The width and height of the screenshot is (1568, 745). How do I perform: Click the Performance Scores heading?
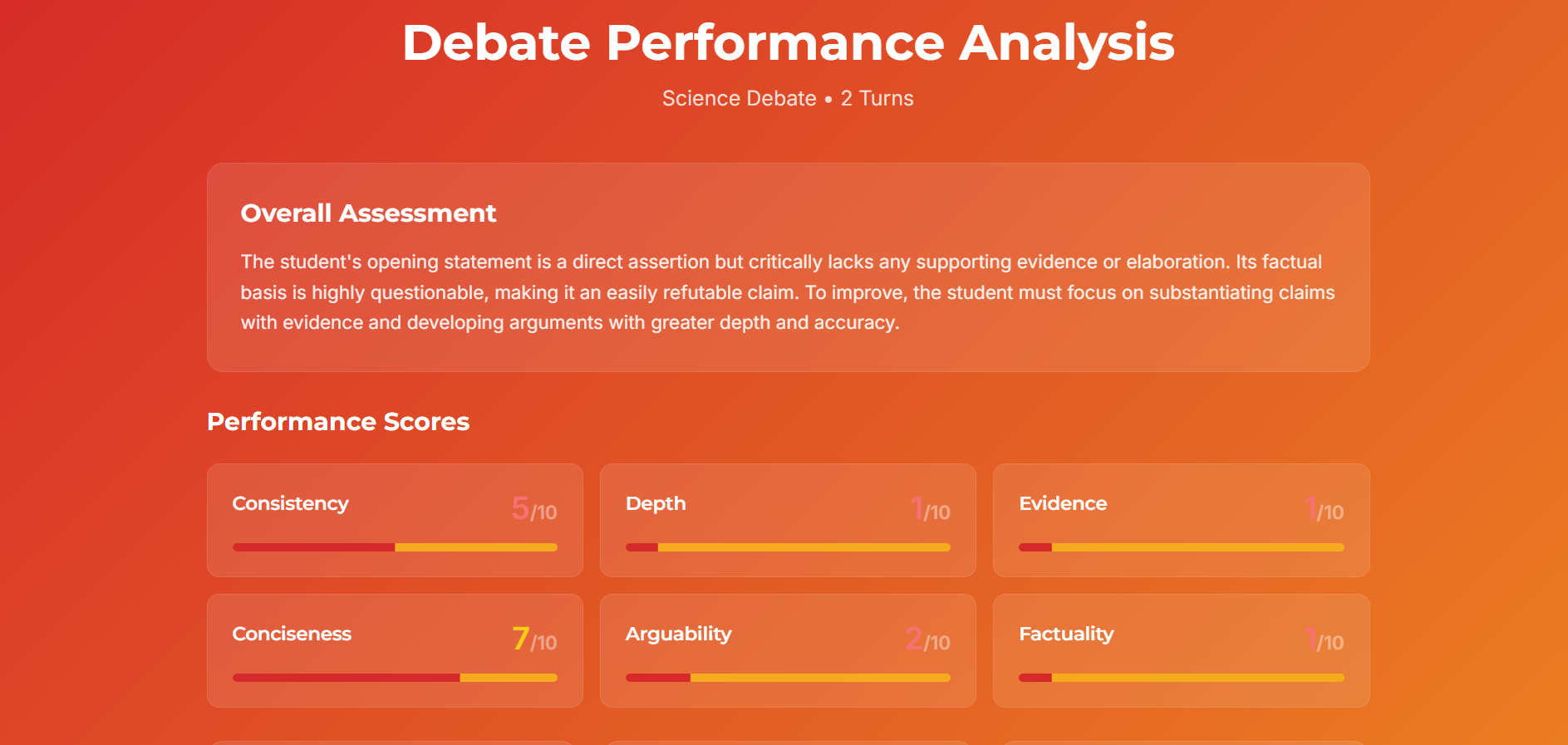coord(338,422)
